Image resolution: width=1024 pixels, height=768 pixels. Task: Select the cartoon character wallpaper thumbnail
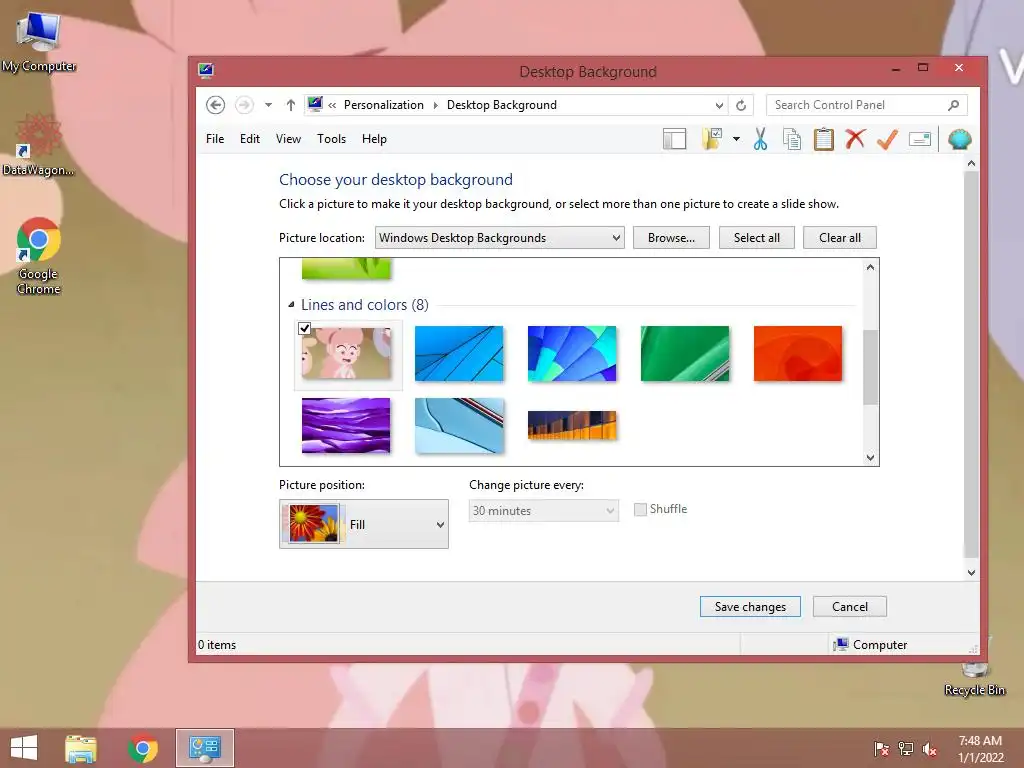[x=346, y=353]
